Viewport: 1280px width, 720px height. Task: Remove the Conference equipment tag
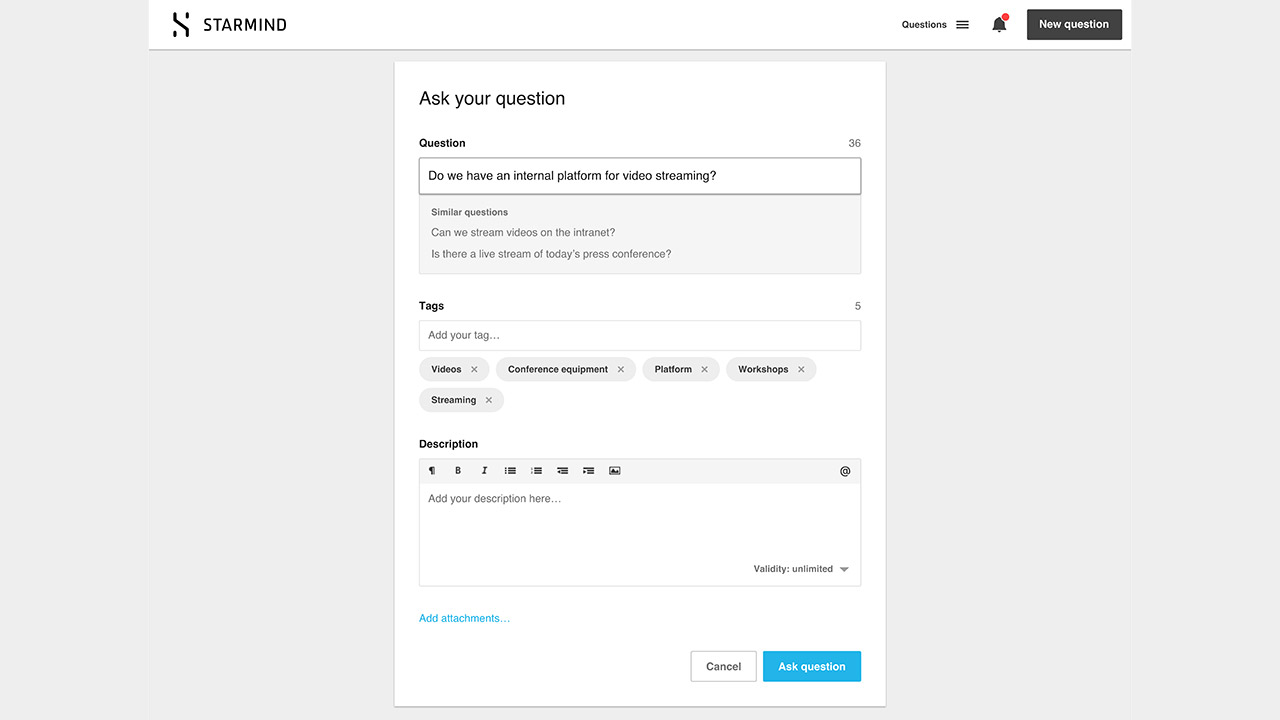(620, 370)
